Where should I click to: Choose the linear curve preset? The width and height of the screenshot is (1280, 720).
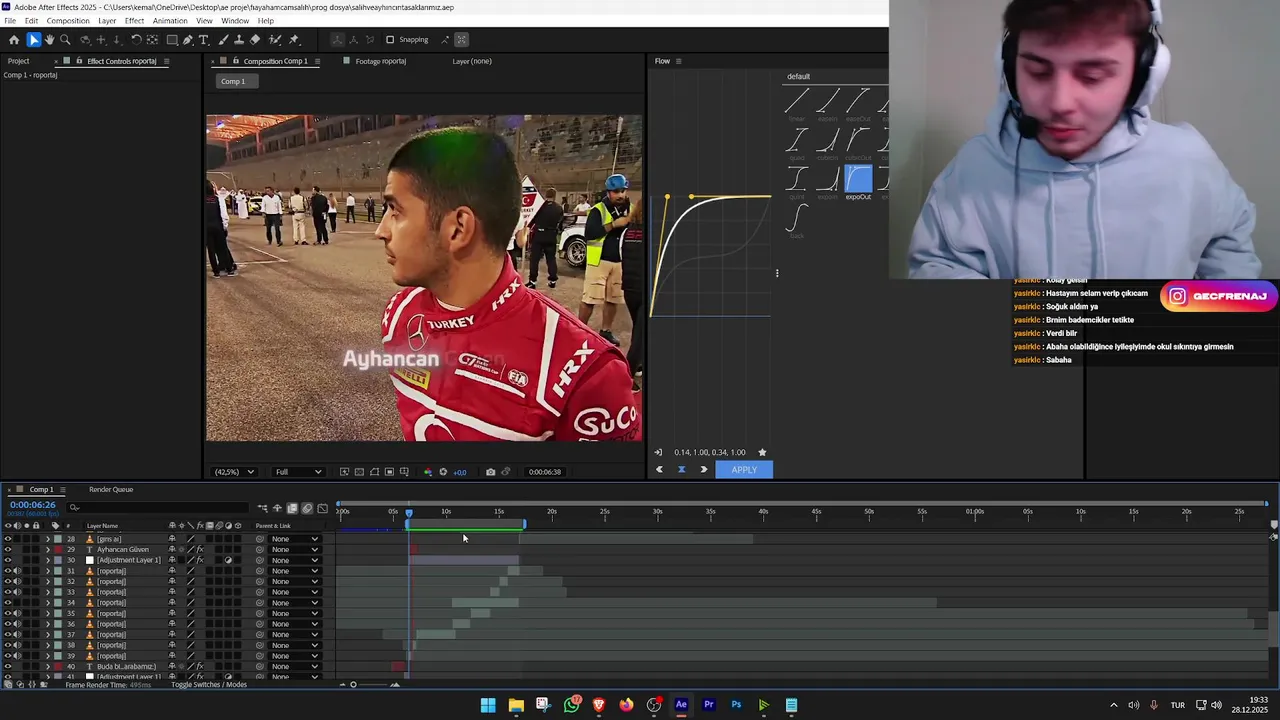(797, 102)
